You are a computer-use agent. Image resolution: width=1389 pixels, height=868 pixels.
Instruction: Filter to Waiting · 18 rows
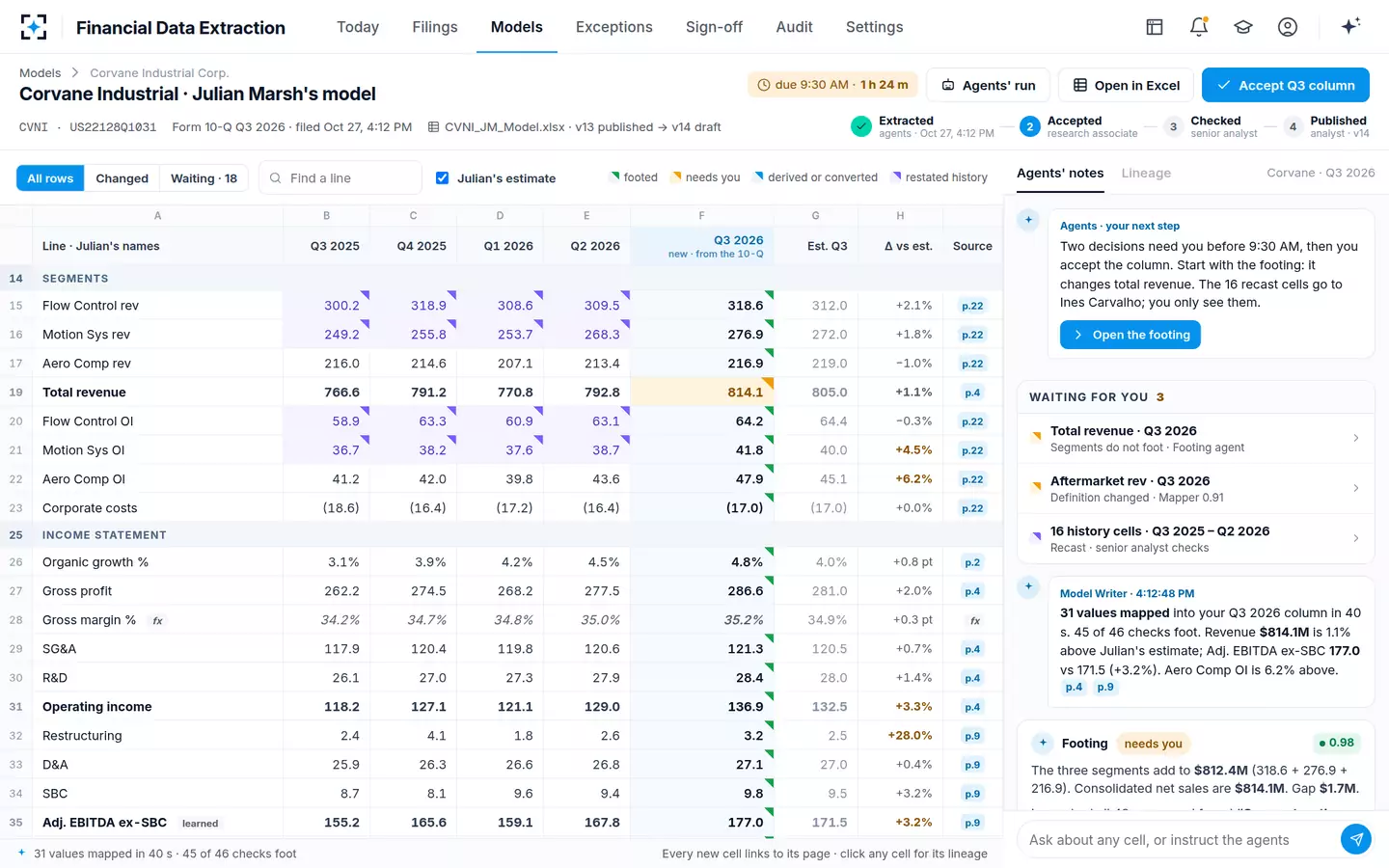click(204, 178)
